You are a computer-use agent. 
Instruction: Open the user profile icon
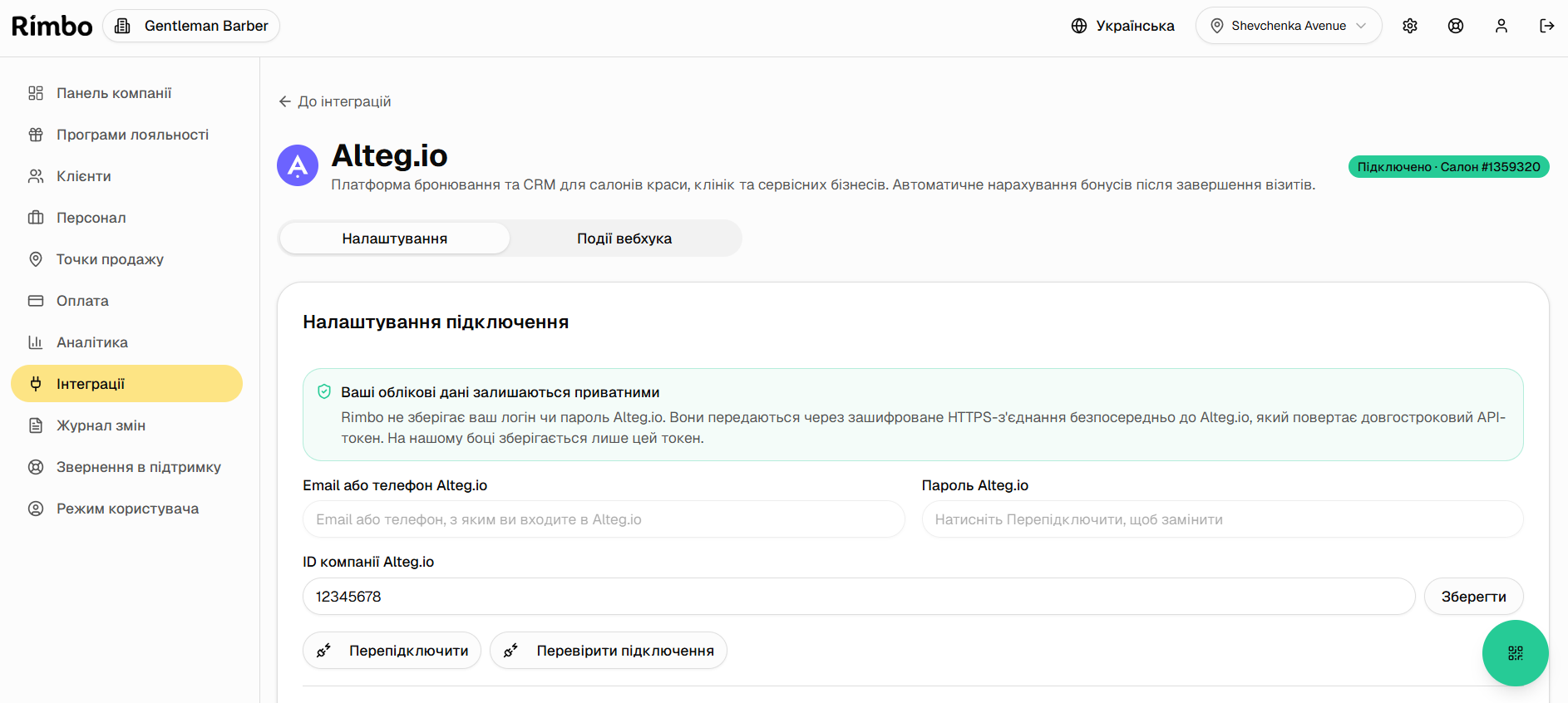click(1501, 26)
